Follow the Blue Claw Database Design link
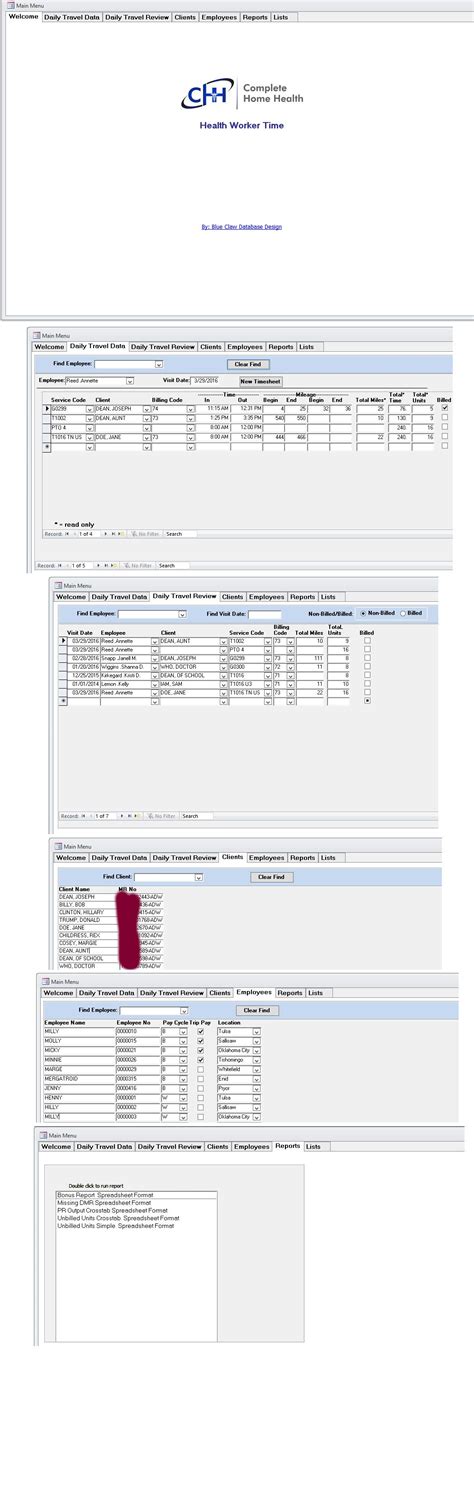 [x=241, y=226]
